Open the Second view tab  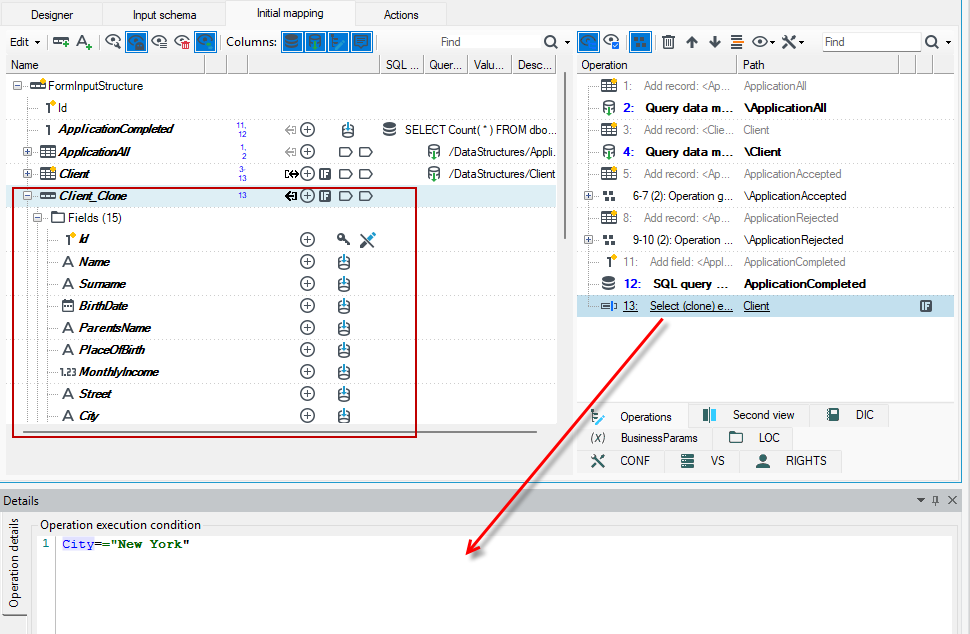[x=749, y=415]
